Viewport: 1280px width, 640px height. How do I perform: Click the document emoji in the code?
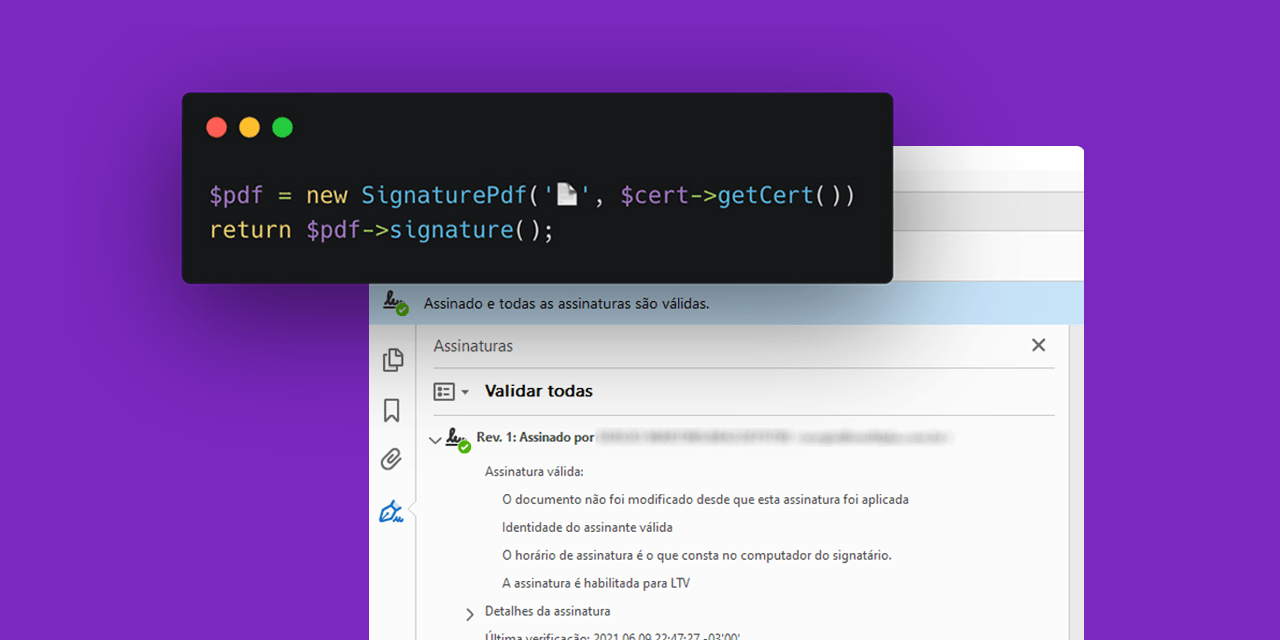coord(567,195)
